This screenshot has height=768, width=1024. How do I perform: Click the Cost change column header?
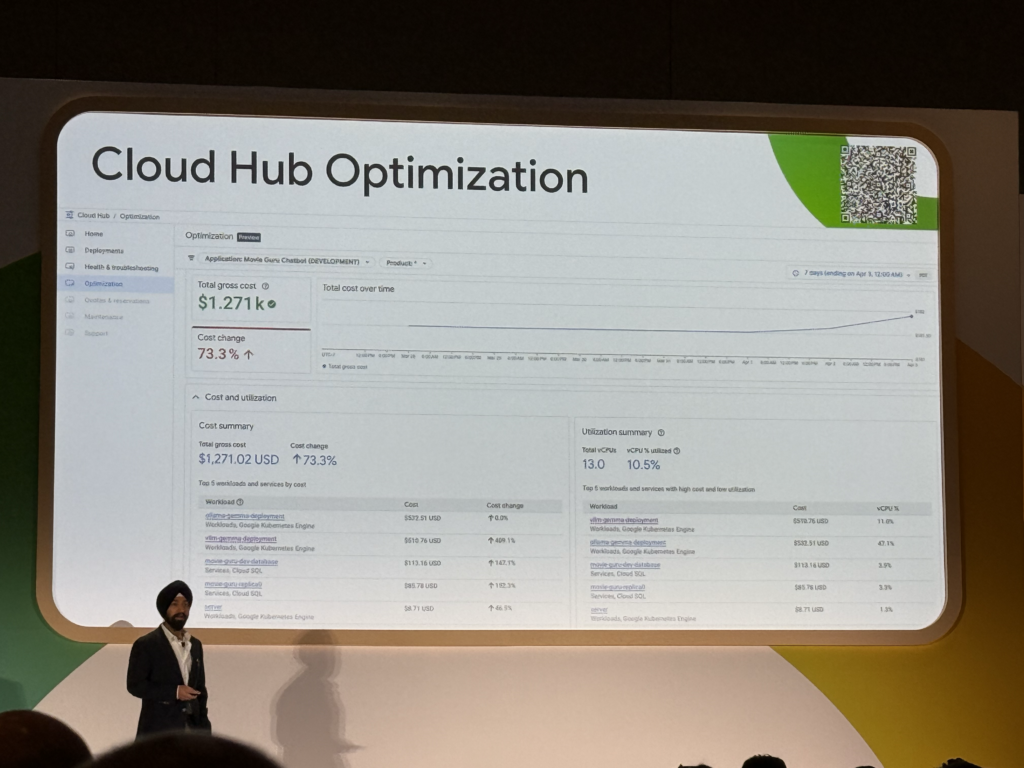click(x=505, y=505)
